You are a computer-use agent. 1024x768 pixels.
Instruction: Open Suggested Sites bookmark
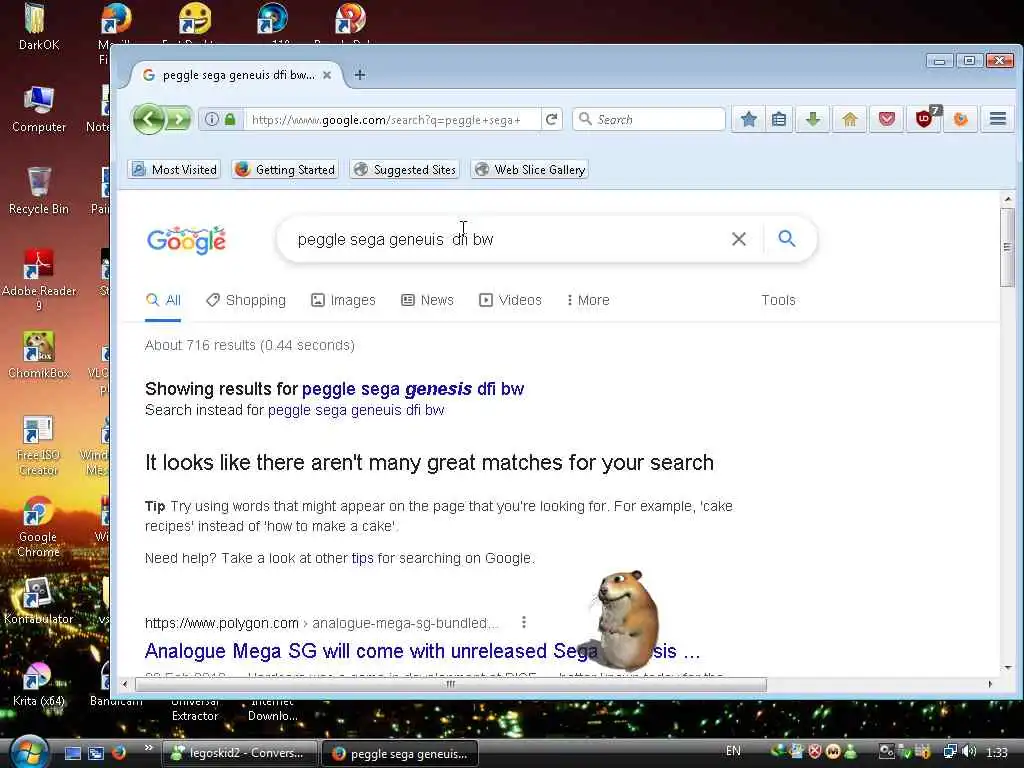click(404, 170)
